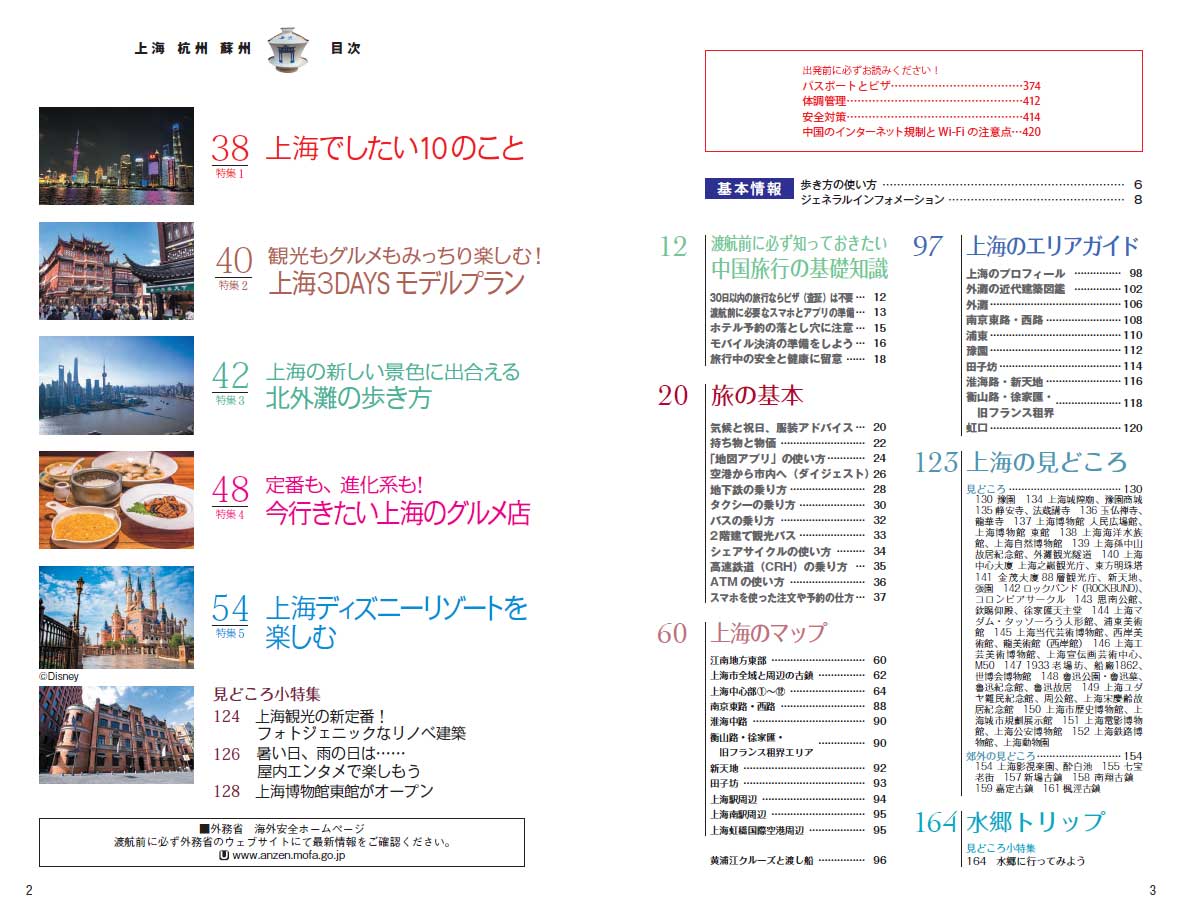Image resolution: width=1181 pixels, height=921 pixels.
Task: Click the lidded tea cup icon in header
Action: tap(289, 49)
